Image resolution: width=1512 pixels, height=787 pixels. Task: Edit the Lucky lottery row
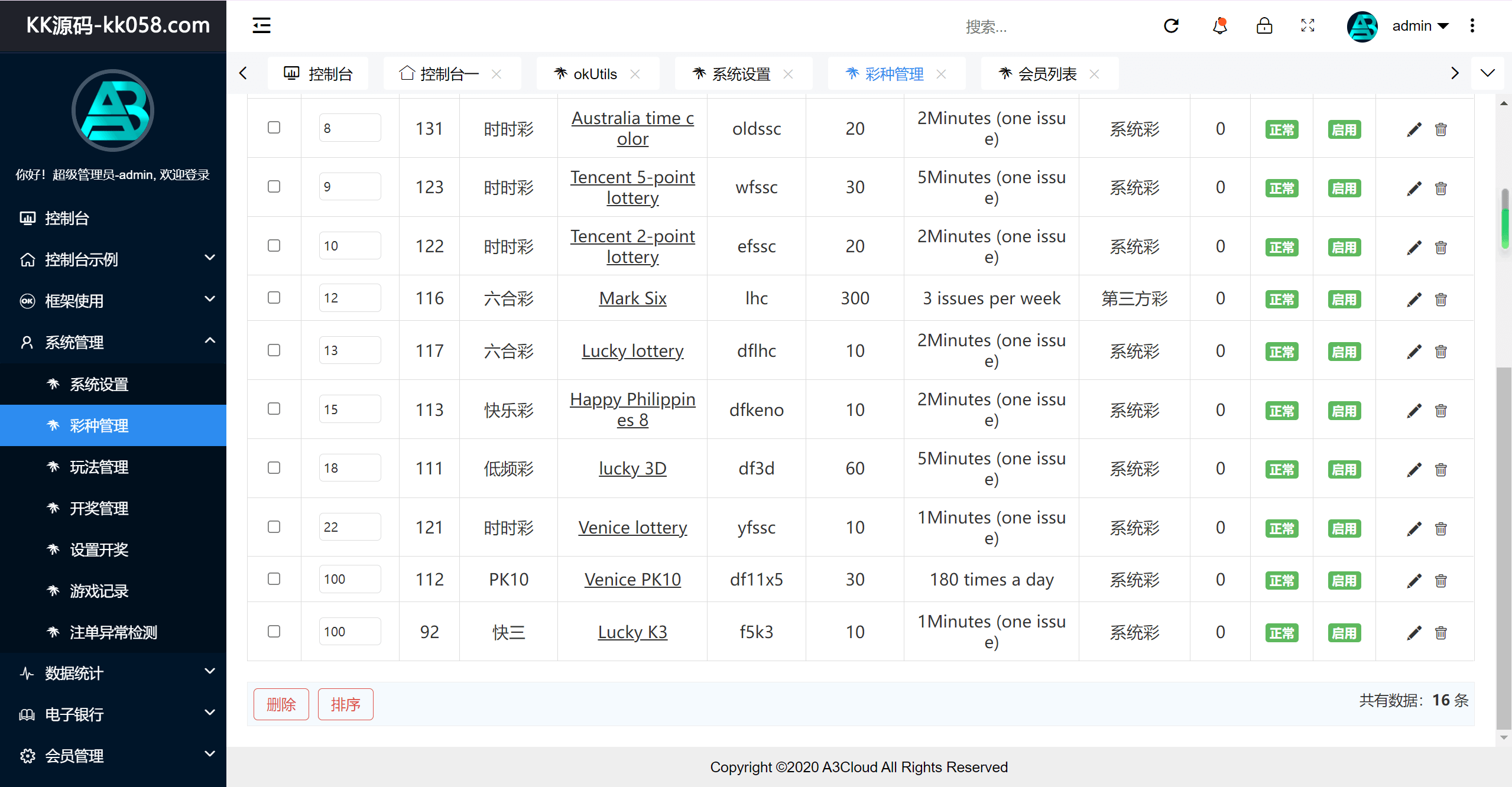tap(1414, 351)
